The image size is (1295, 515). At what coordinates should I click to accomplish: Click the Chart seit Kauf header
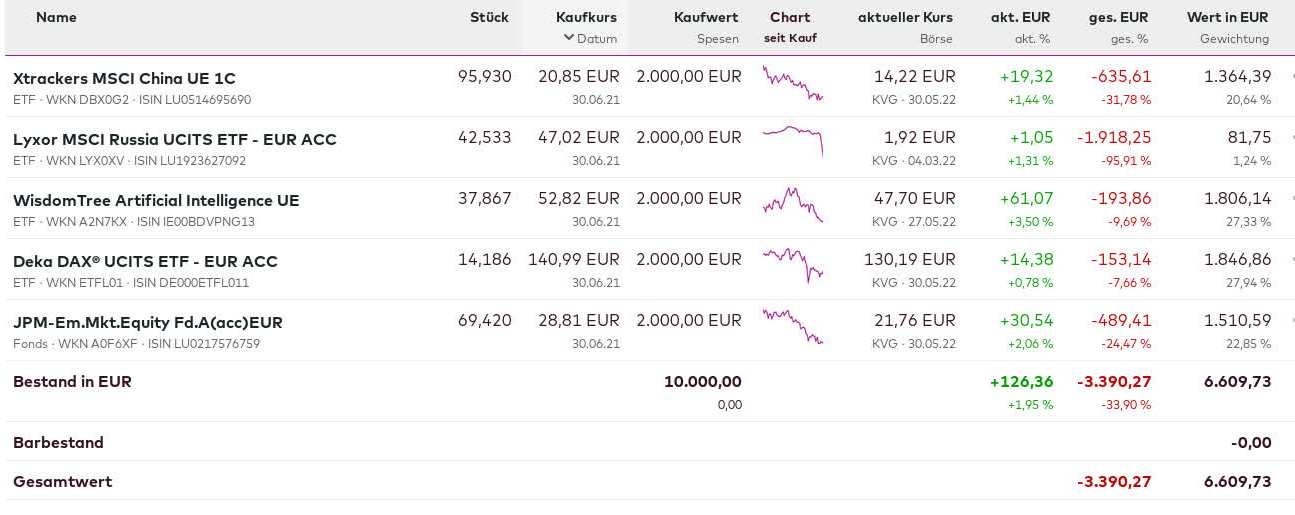[790, 17]
